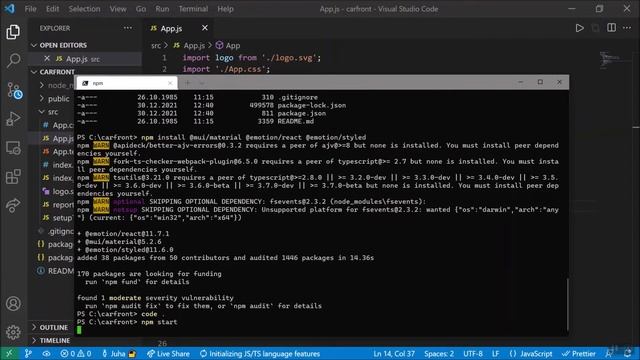This screenshot has width=640, height=360.
Task: Expand the OUTLINE section
Action: click(x=50, y=327)
